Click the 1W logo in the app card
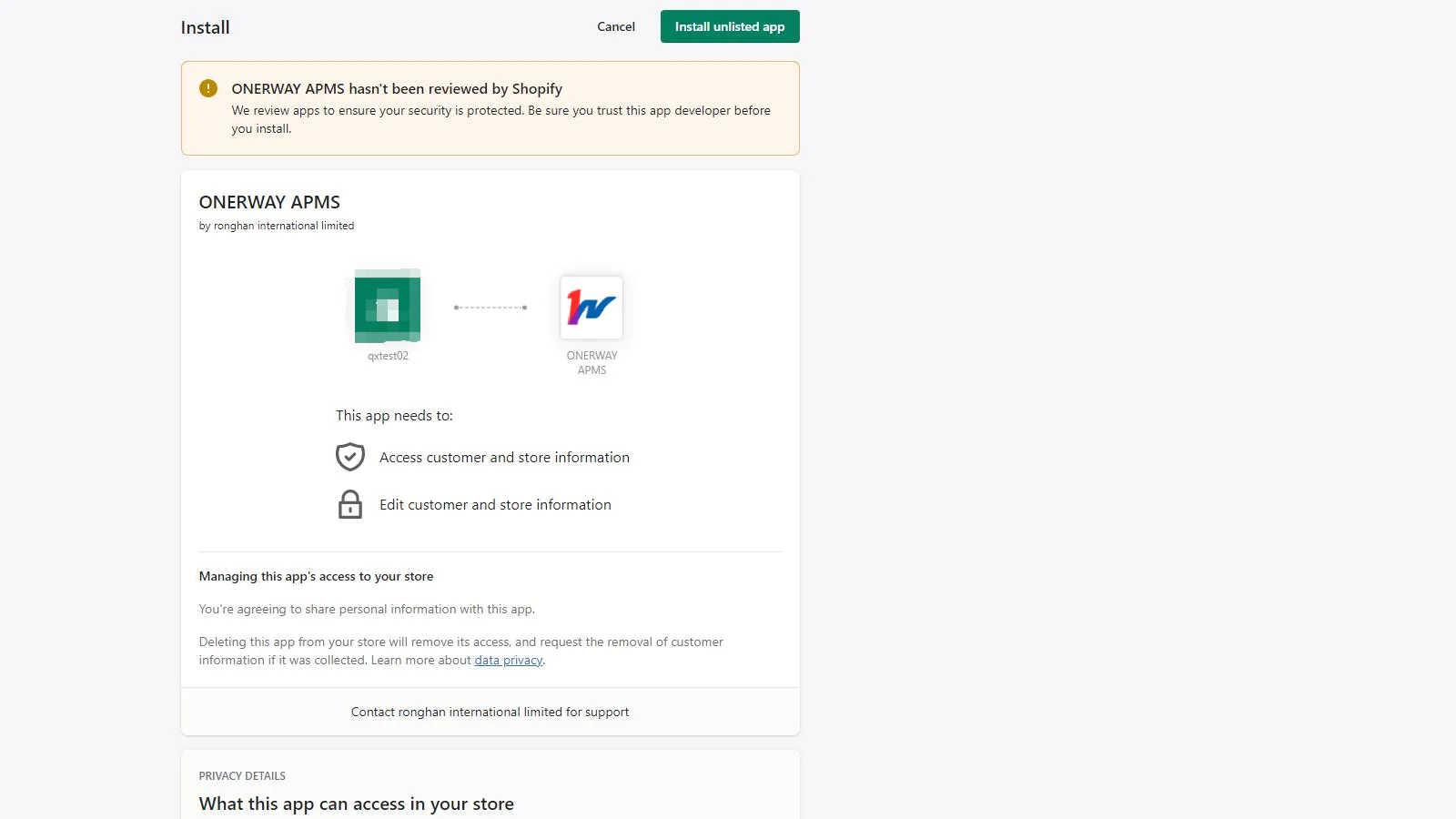 coord(591,308)
